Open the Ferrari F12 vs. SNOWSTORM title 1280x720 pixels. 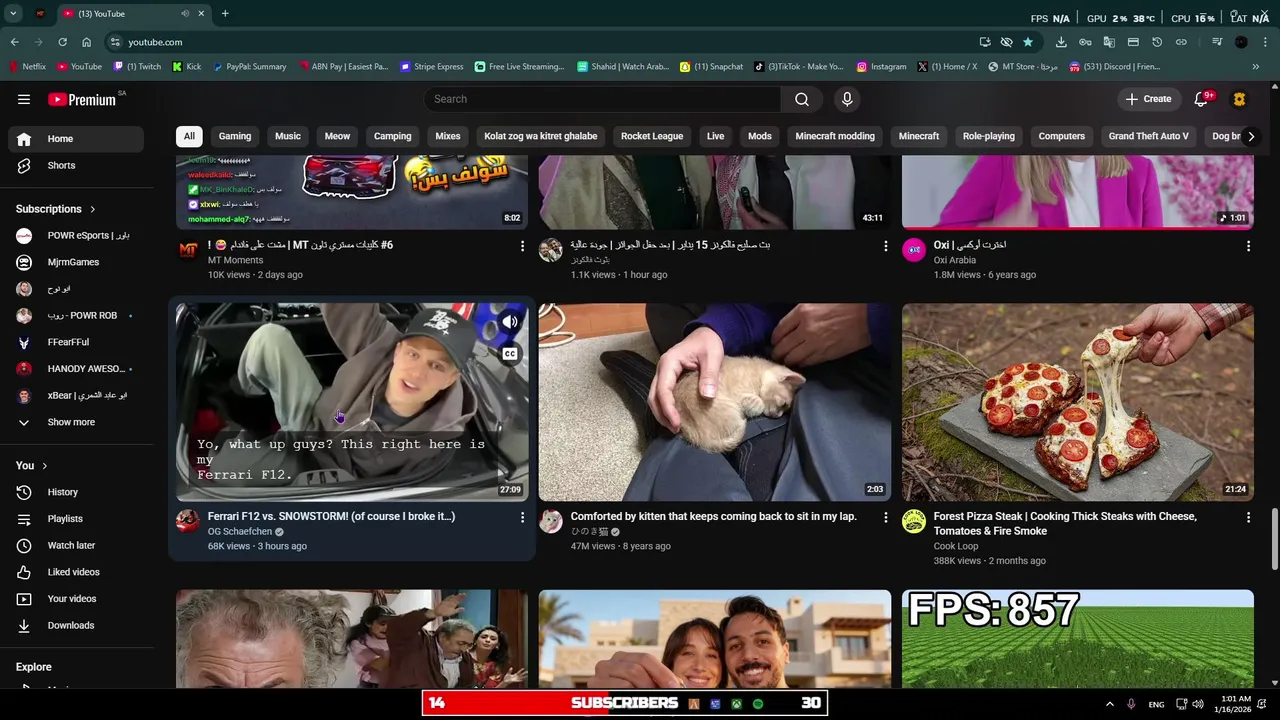tap(331, 517)
